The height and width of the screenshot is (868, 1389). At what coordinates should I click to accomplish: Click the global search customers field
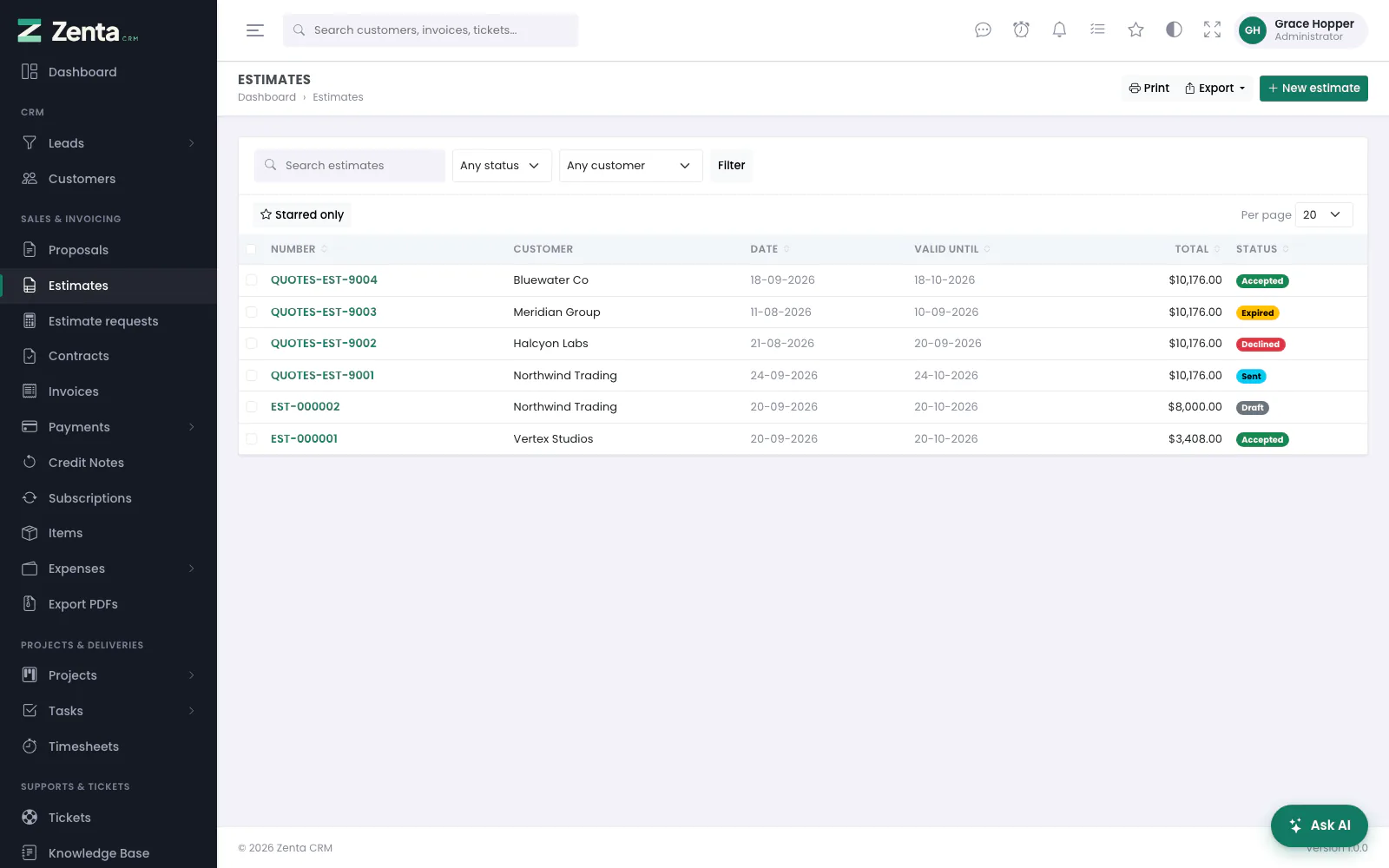coord(431,30)
